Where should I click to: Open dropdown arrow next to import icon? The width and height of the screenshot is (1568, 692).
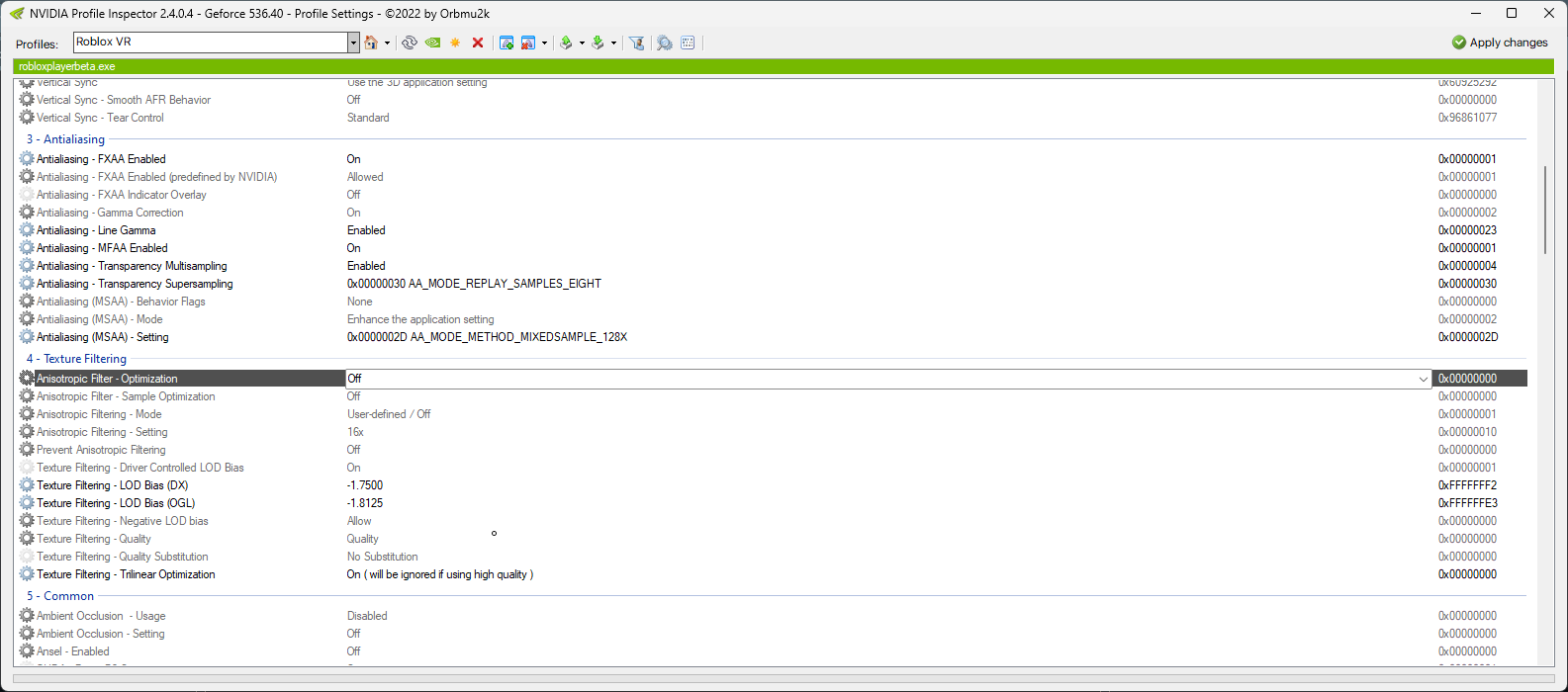point(613,43)
